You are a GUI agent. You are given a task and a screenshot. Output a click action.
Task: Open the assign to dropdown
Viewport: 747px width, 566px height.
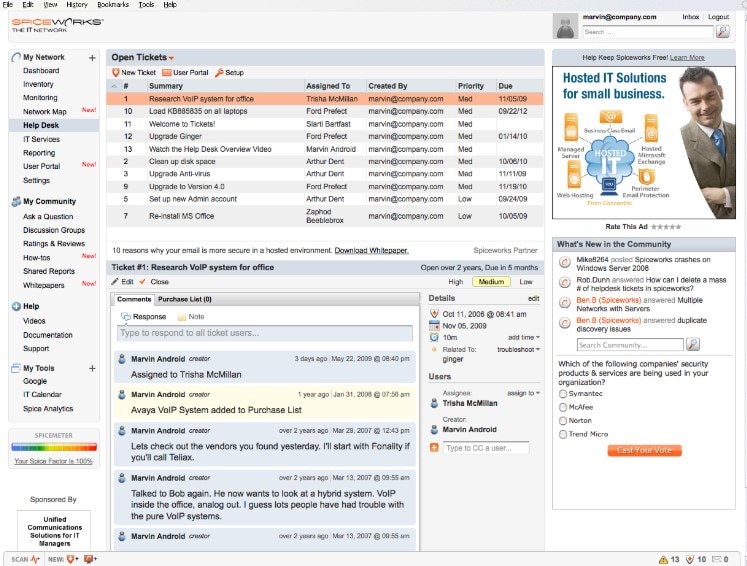(x=523, y=393)
